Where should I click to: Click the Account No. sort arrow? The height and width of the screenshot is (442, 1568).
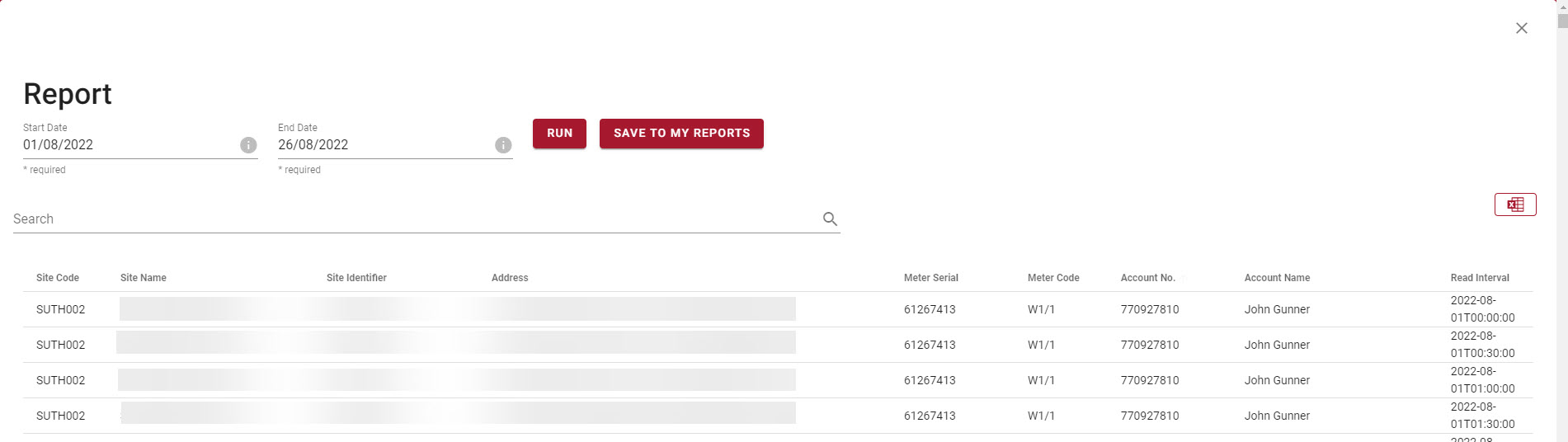[1184, 279]
